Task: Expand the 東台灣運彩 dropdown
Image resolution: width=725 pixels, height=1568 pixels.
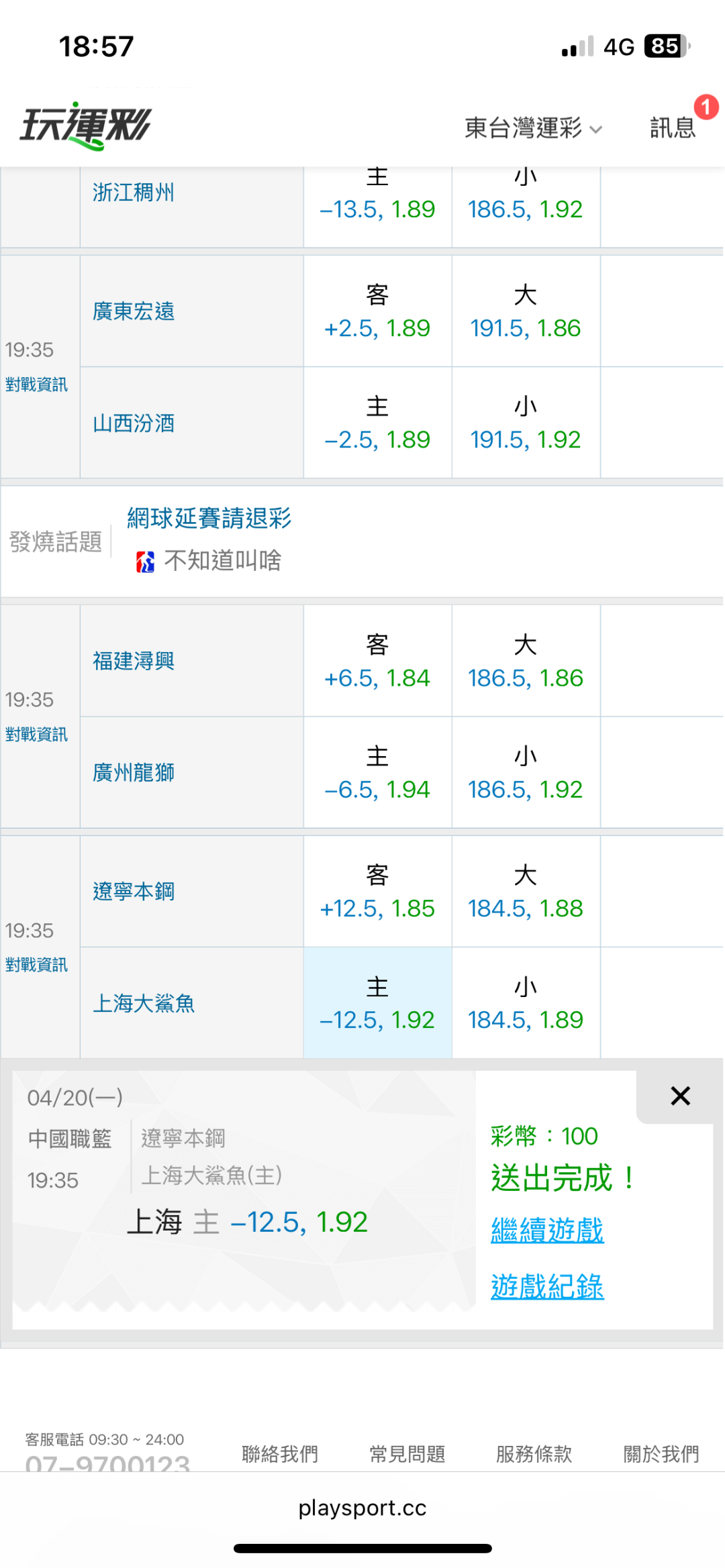Action: click(x=534, y=127)
